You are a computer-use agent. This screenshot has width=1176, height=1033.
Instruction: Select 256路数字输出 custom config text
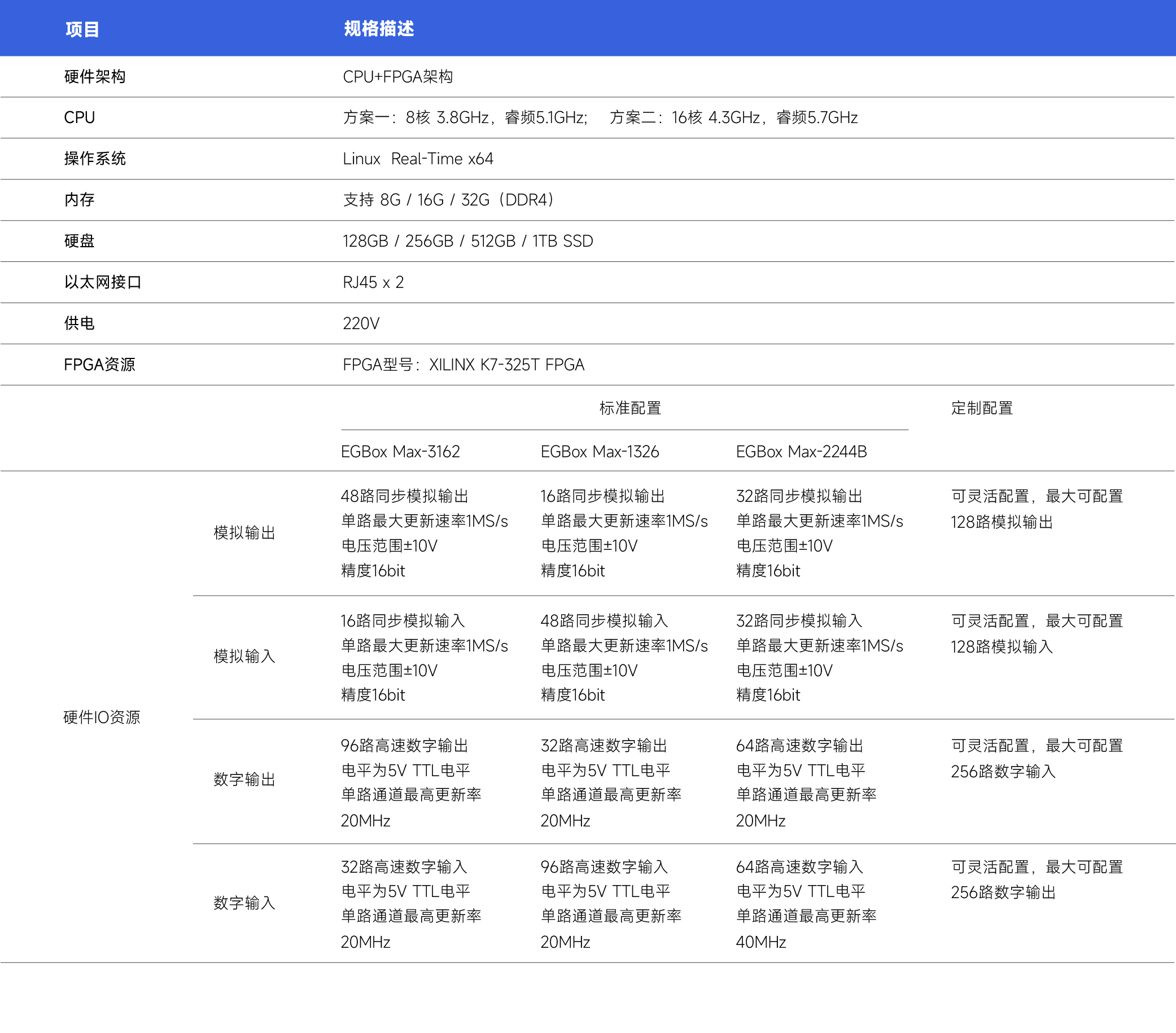[x=1003, y=892]
